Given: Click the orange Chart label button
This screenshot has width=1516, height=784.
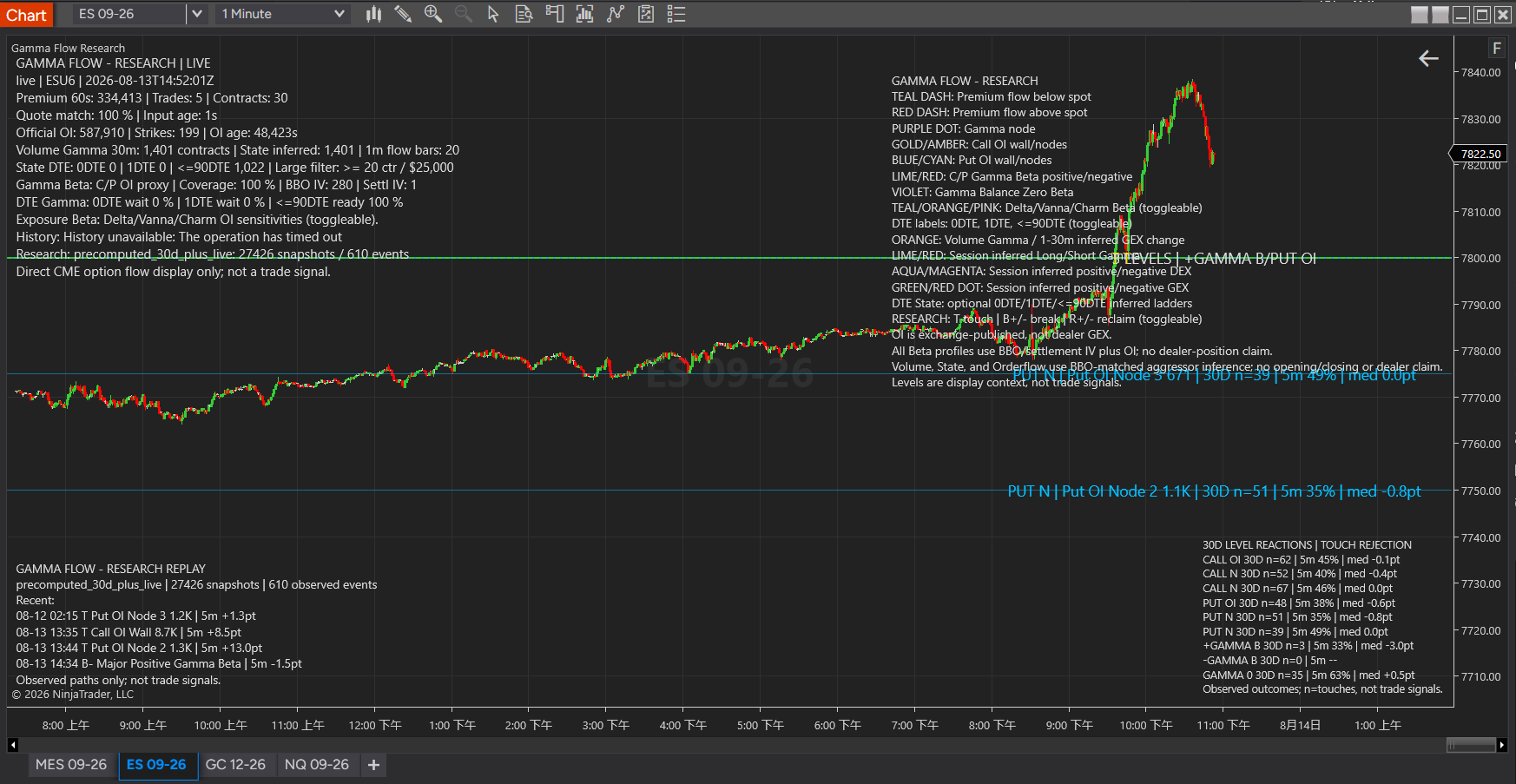Looking at the screenshot, I should click(x=27, y=15).
